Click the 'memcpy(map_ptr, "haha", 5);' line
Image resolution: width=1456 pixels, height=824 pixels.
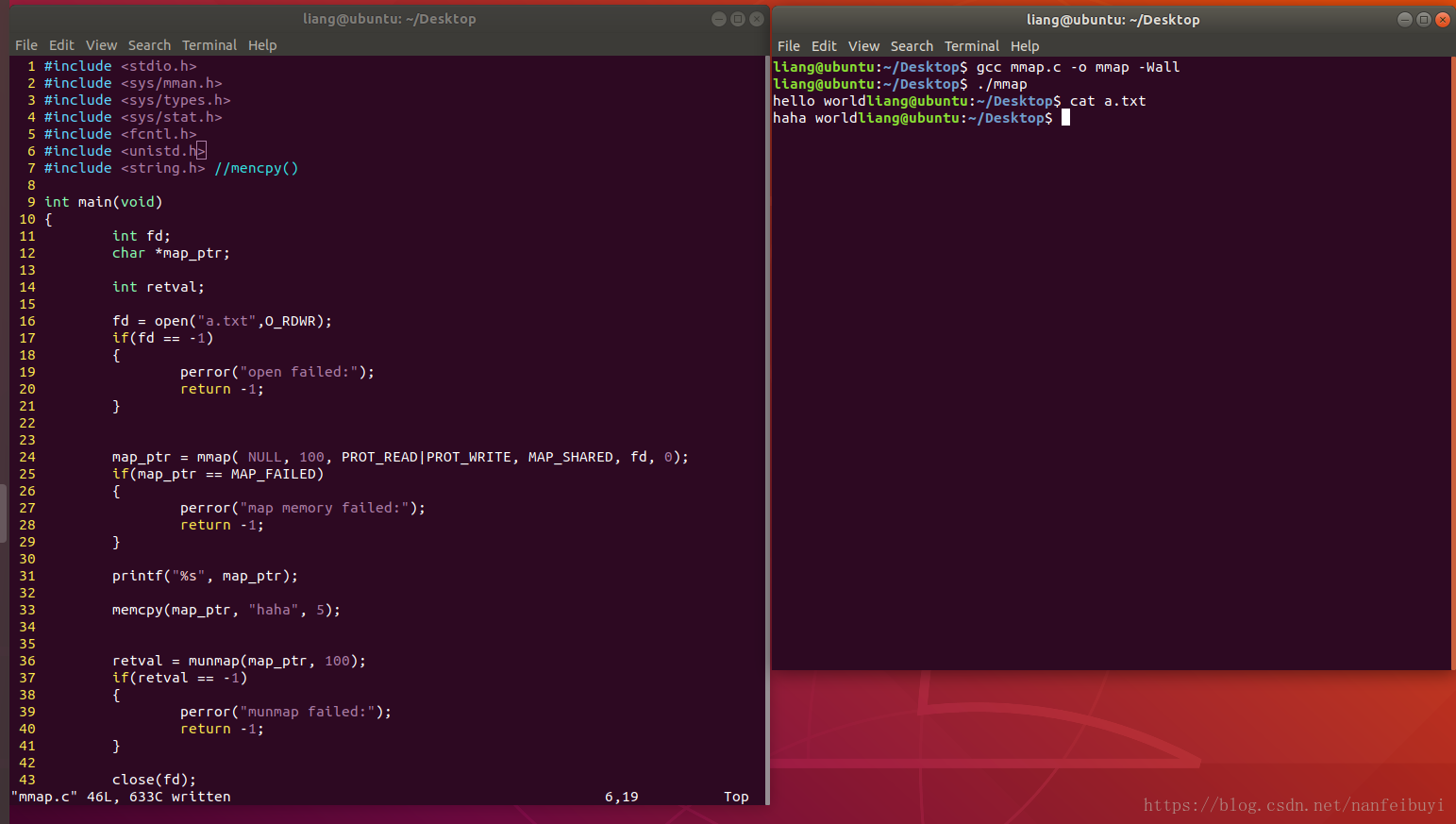[226, 610]
